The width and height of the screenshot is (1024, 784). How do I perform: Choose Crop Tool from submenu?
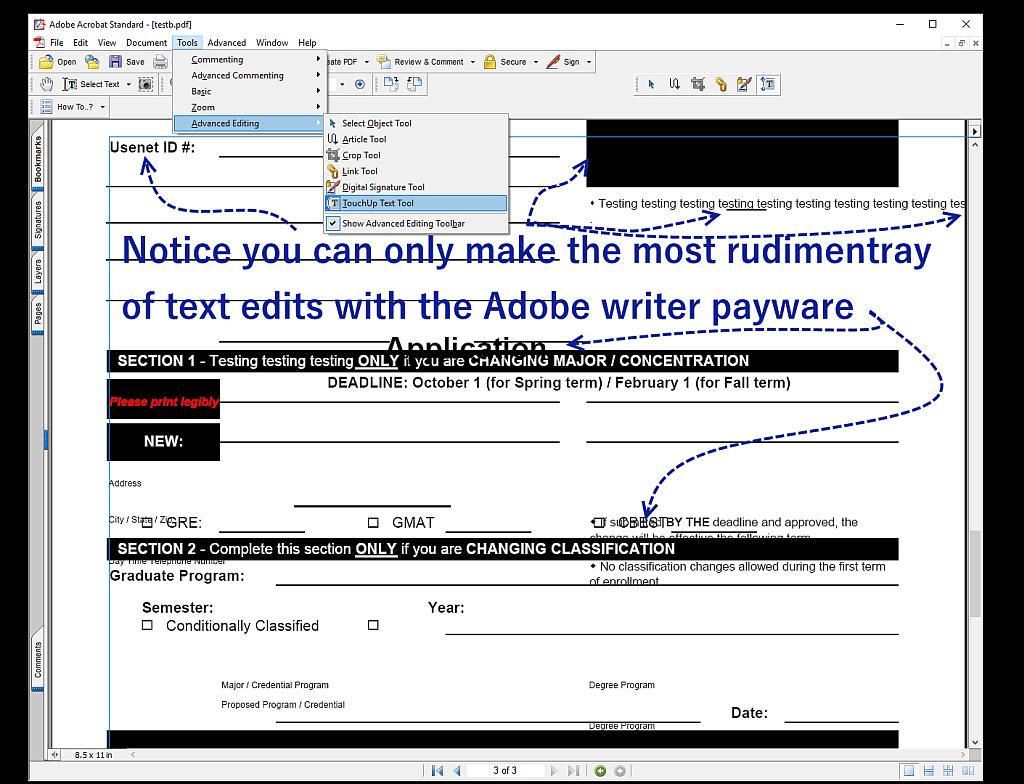tap(415, 155)
